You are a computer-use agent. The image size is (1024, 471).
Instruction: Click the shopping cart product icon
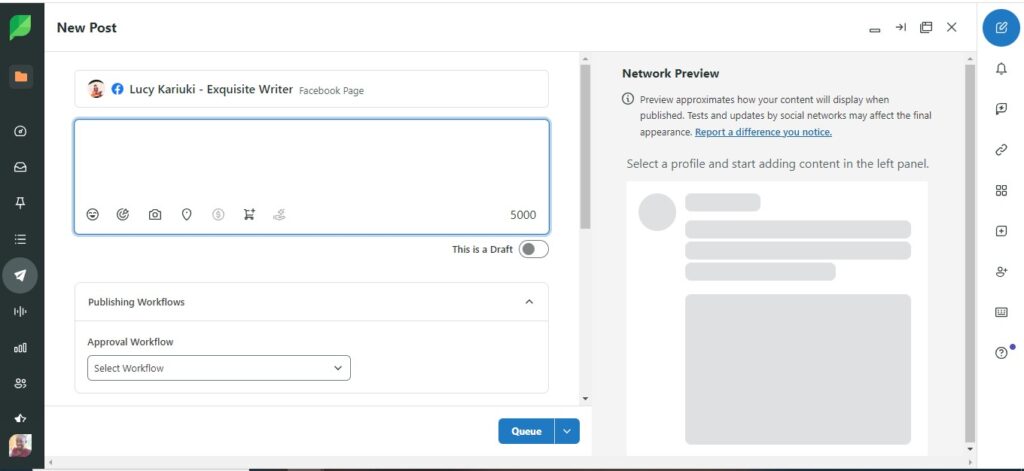(249, 214)
